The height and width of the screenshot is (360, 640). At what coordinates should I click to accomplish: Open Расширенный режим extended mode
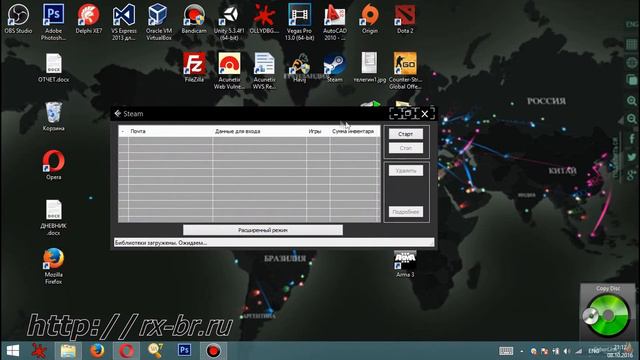(x=263, y=230)
